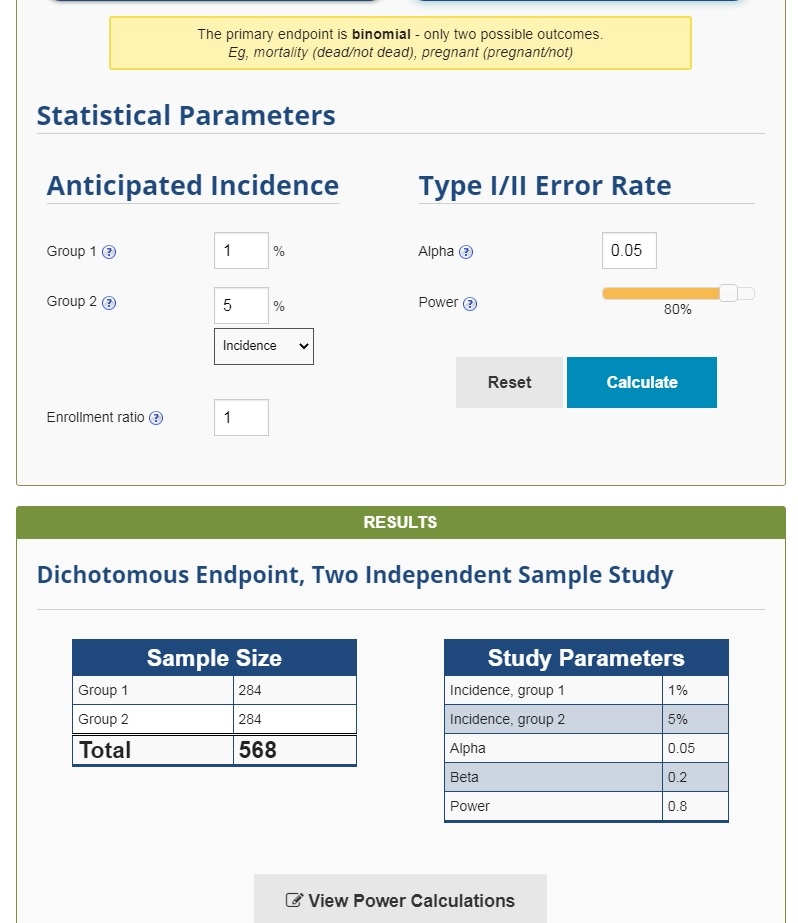Open View Power Calculations
Image resolution: width=798 pixels, height=923 pixels.
click(400, 899)
